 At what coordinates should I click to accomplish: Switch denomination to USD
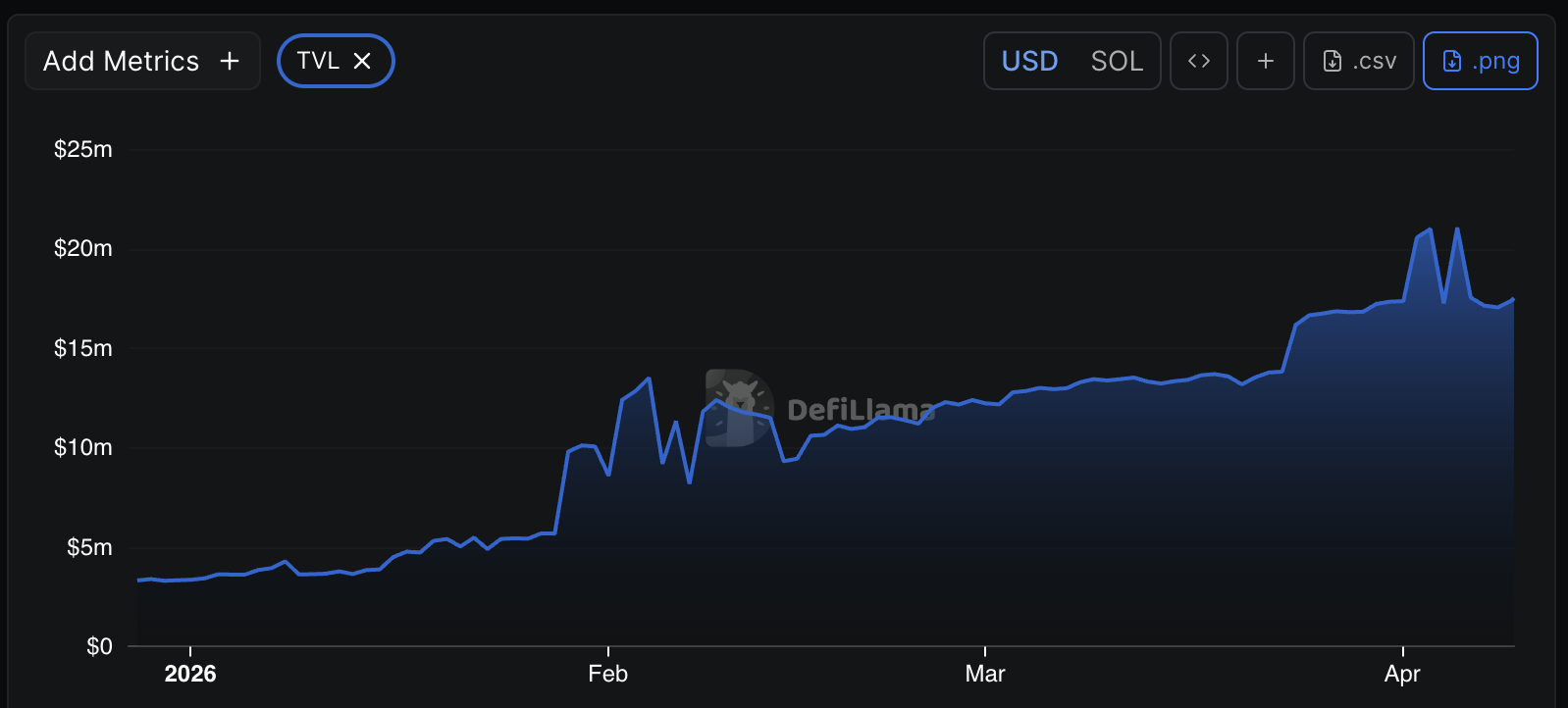(x=1029, y=61)
